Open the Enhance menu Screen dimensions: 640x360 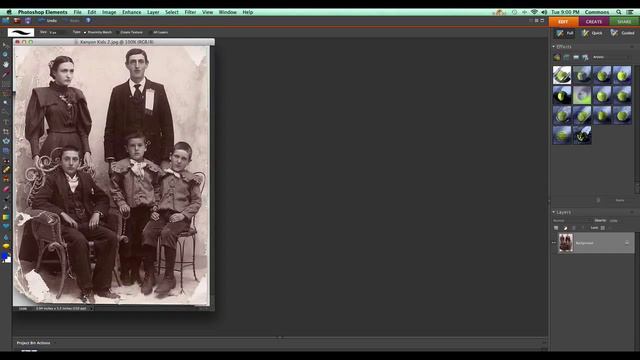point(131,12)
